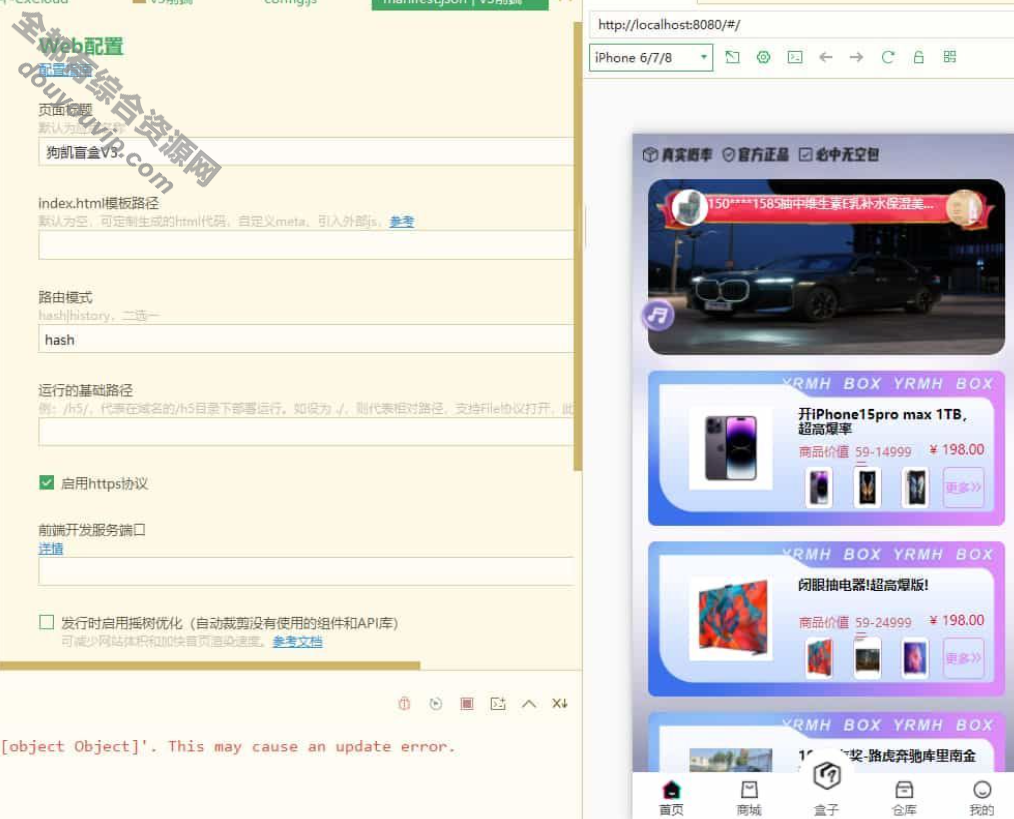Stop the running task with red square
The width and height of the screenshot is (1014, 819).
[x=467, y=704]
